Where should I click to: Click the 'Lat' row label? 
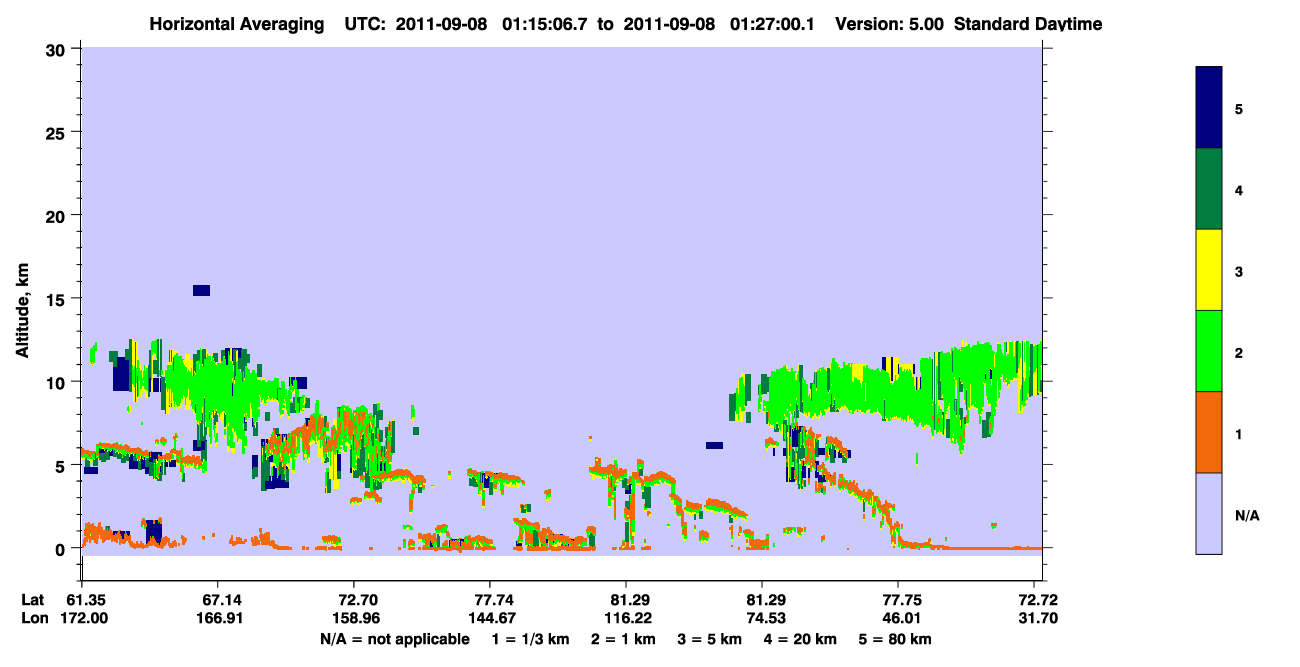pos(33,599)
